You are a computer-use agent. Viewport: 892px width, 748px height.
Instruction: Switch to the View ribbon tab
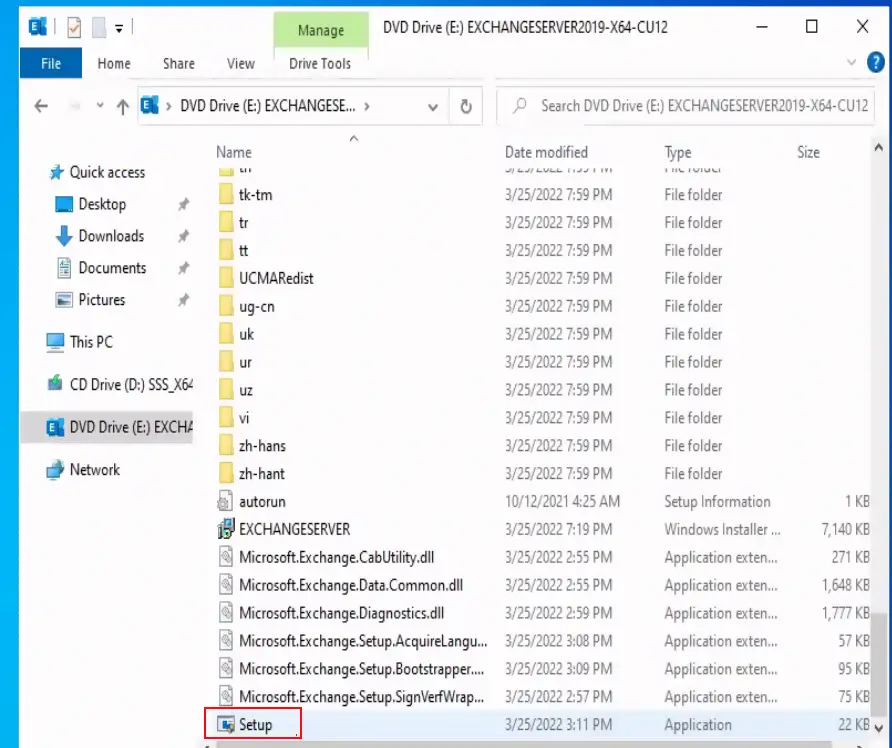pyautogui.click(x=240, y=63)
